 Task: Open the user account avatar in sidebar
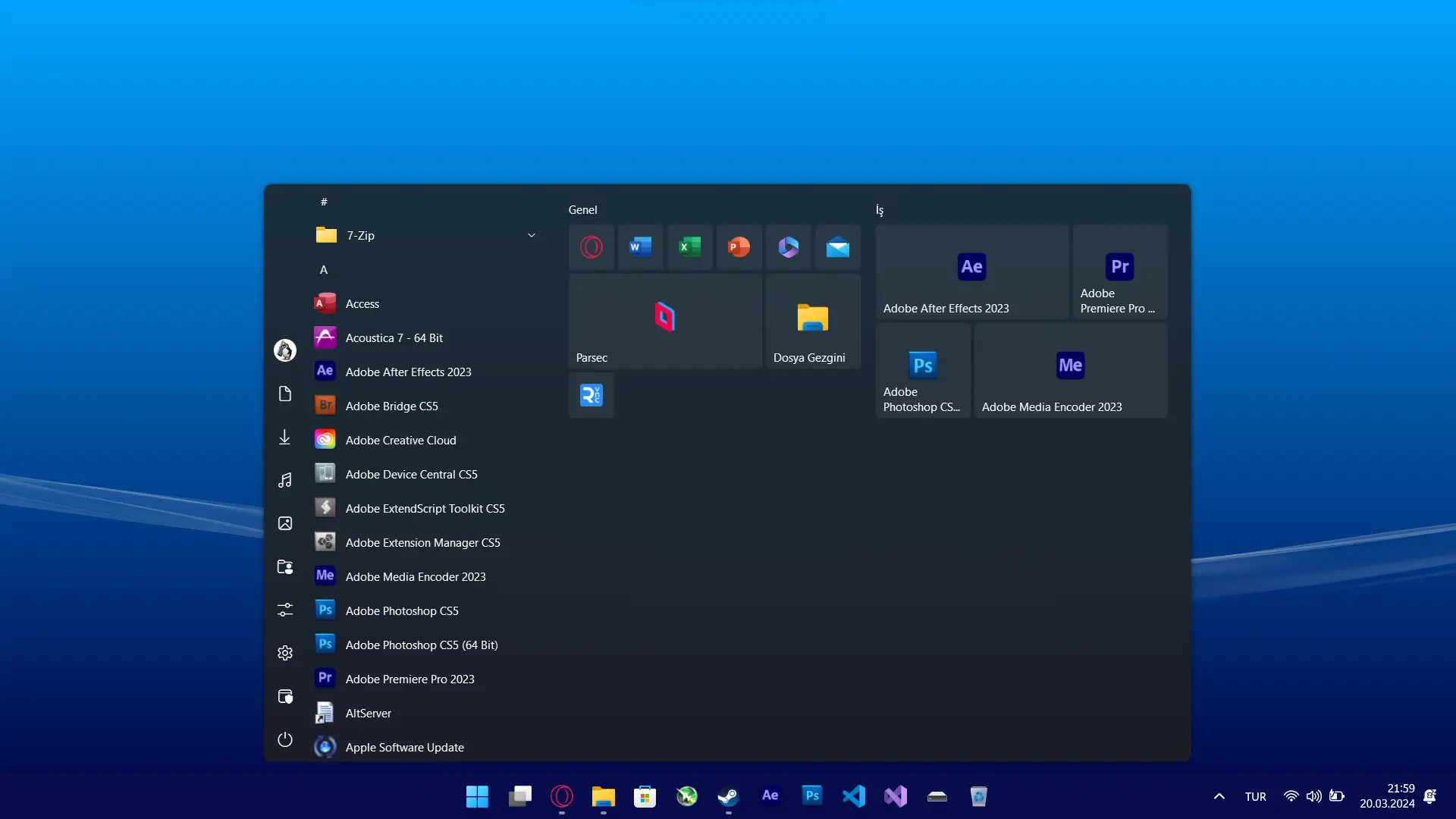tap(285, 350)
